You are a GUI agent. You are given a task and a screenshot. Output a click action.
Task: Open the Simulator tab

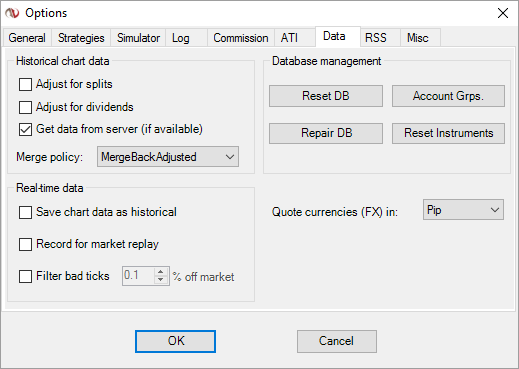[138, 38]
